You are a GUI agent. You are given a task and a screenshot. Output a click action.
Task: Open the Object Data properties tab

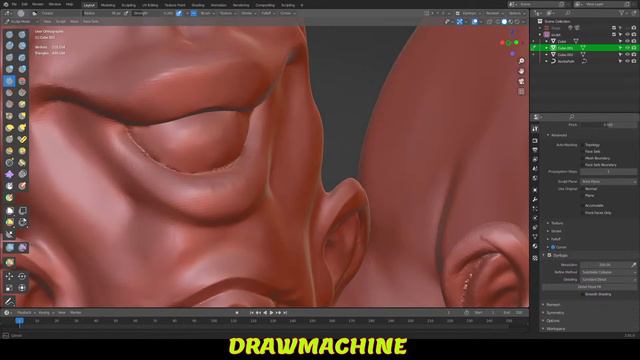pos(535,237)
